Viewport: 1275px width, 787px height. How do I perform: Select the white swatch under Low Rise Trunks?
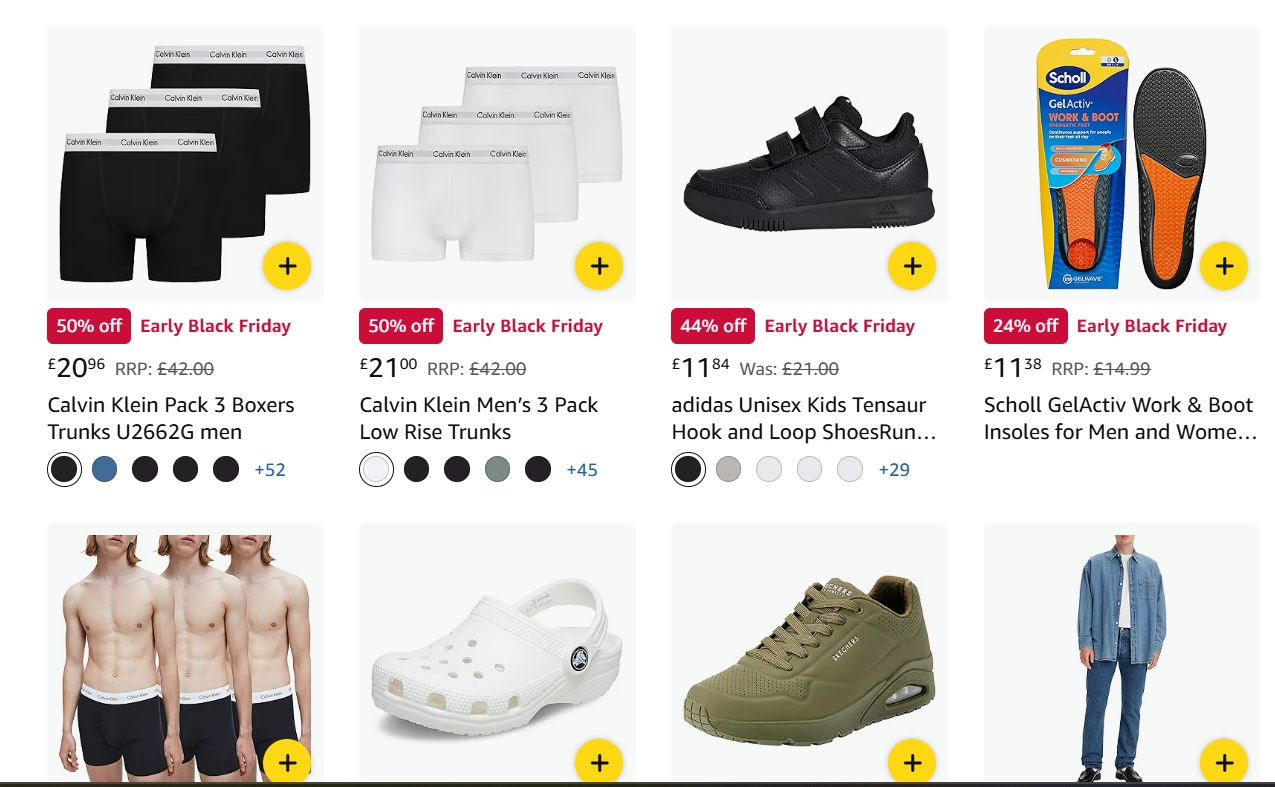click(x=376, y=468)
